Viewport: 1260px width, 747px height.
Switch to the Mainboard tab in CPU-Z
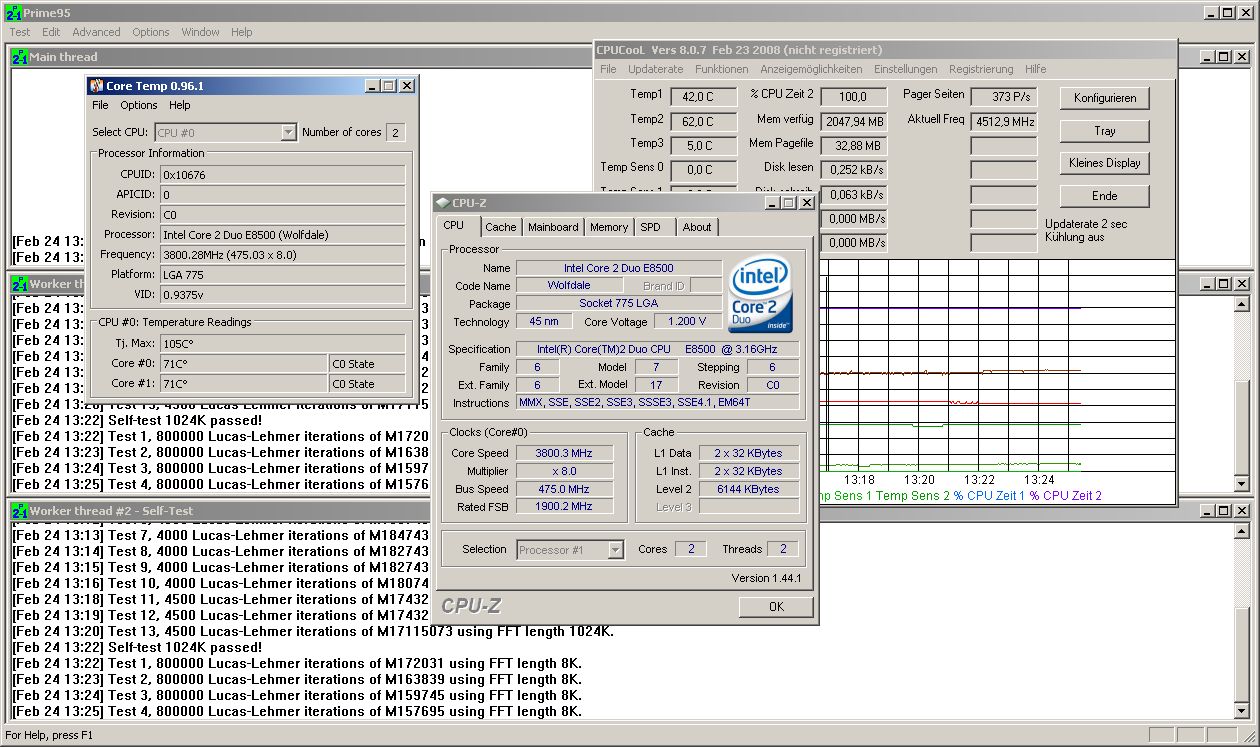[553, 227]
